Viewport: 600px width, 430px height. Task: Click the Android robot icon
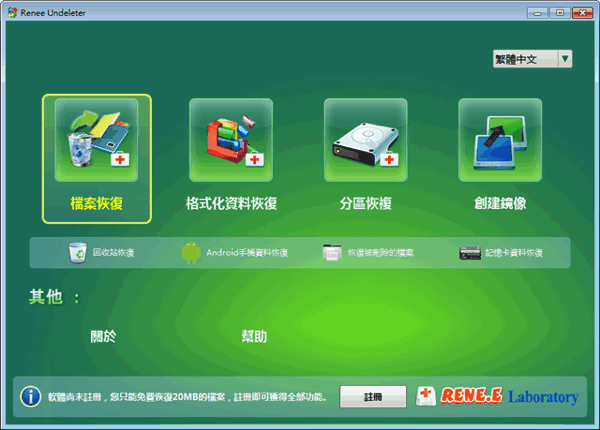[x=191, y=252]
